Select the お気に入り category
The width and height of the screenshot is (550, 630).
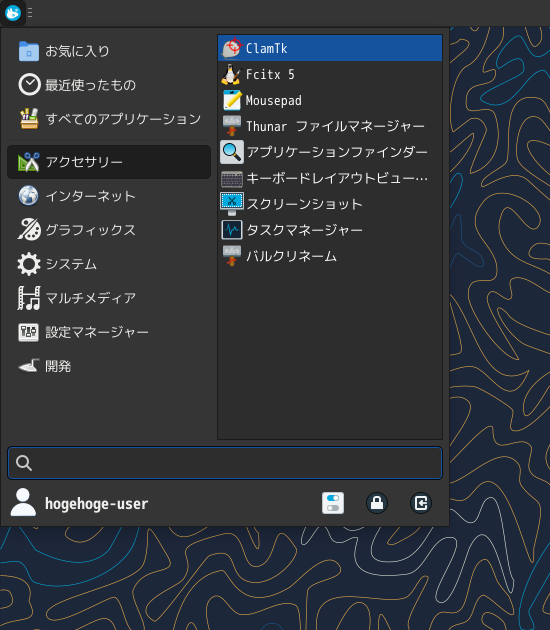point(109,51)
